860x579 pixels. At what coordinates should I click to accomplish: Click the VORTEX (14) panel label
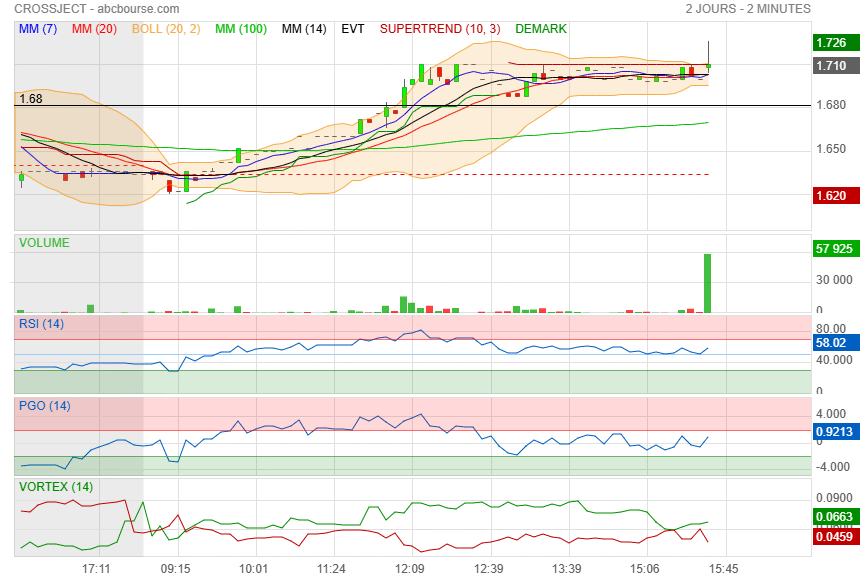56,487
